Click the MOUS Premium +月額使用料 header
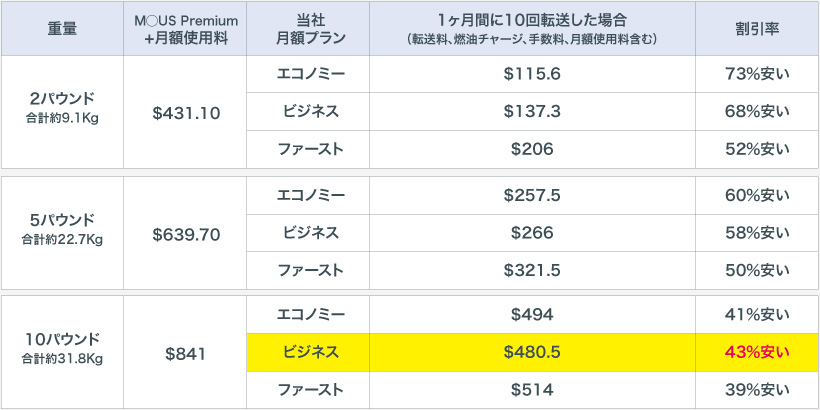The height and width of the screenshot is (410, 820). coord(185,28)
